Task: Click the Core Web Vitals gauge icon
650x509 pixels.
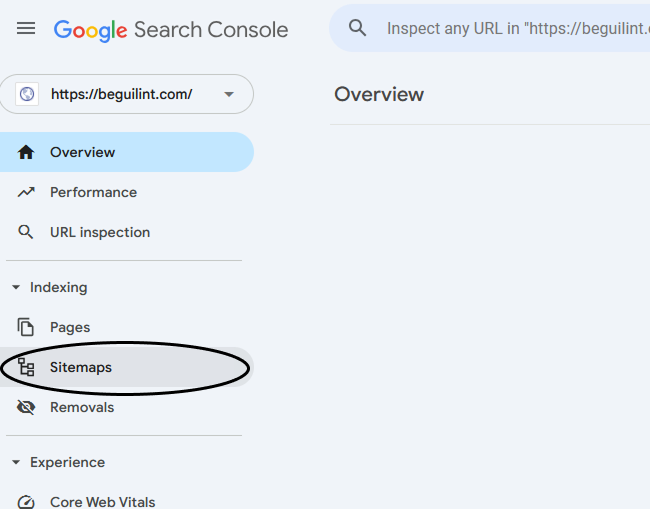Action: tap(26, 502)
